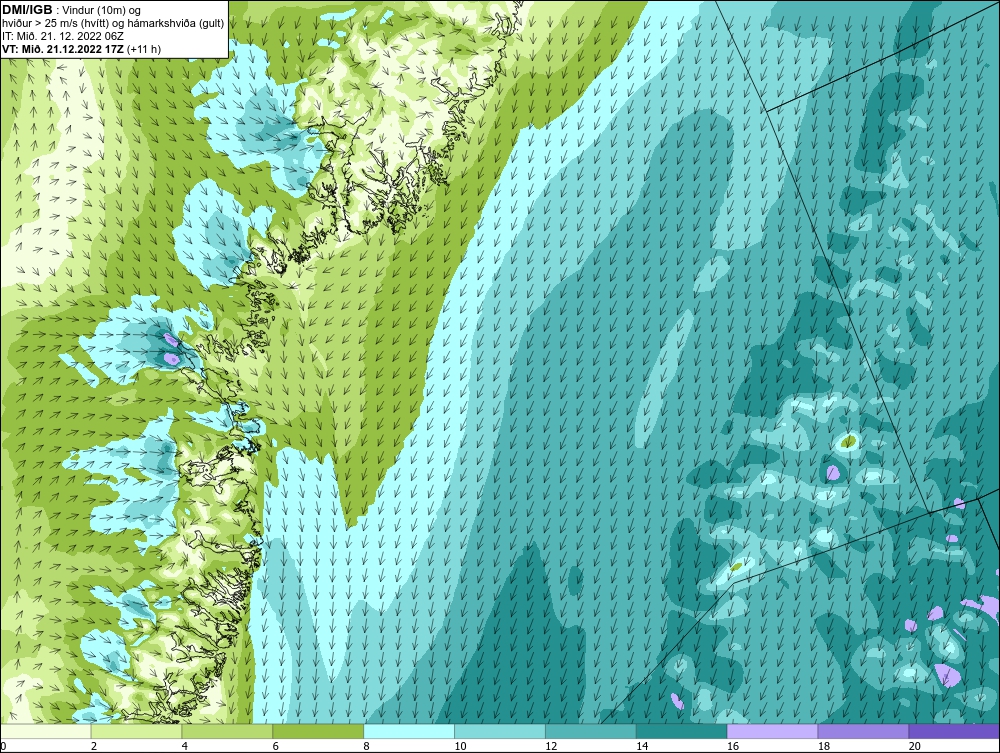Click the 0–2 m/s palest legend swatch
Screen dimensions: 1000x753
tap(46, 731)
